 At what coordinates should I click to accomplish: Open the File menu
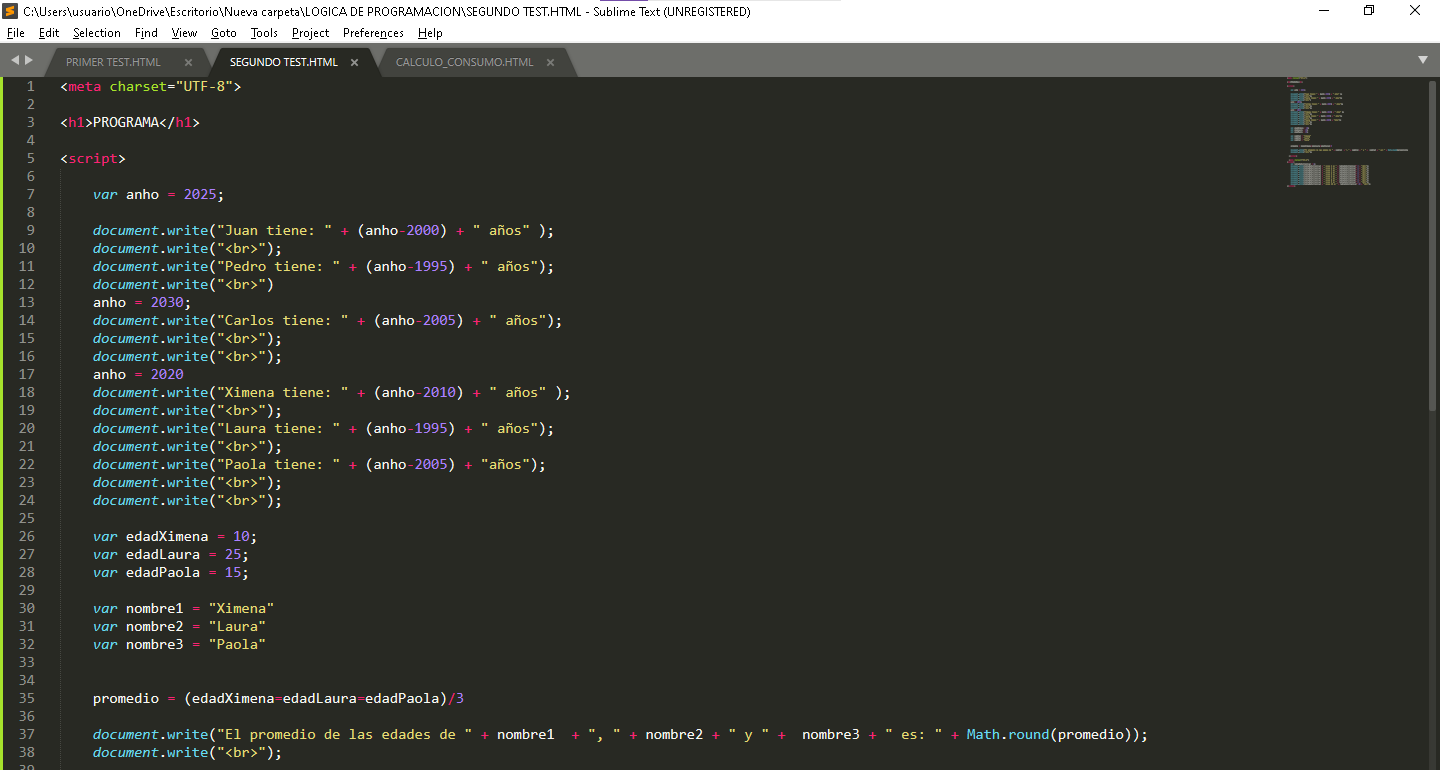15,33
